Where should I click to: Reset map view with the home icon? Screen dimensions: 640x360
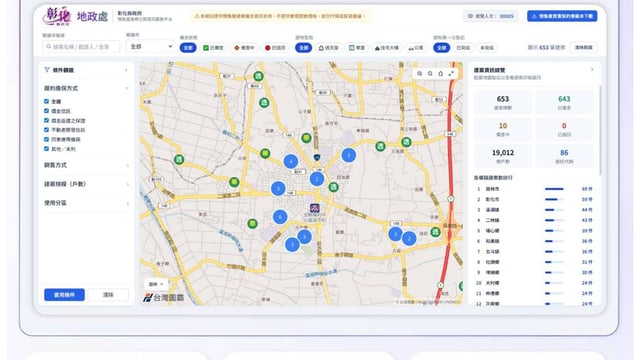tap(440, 73)
